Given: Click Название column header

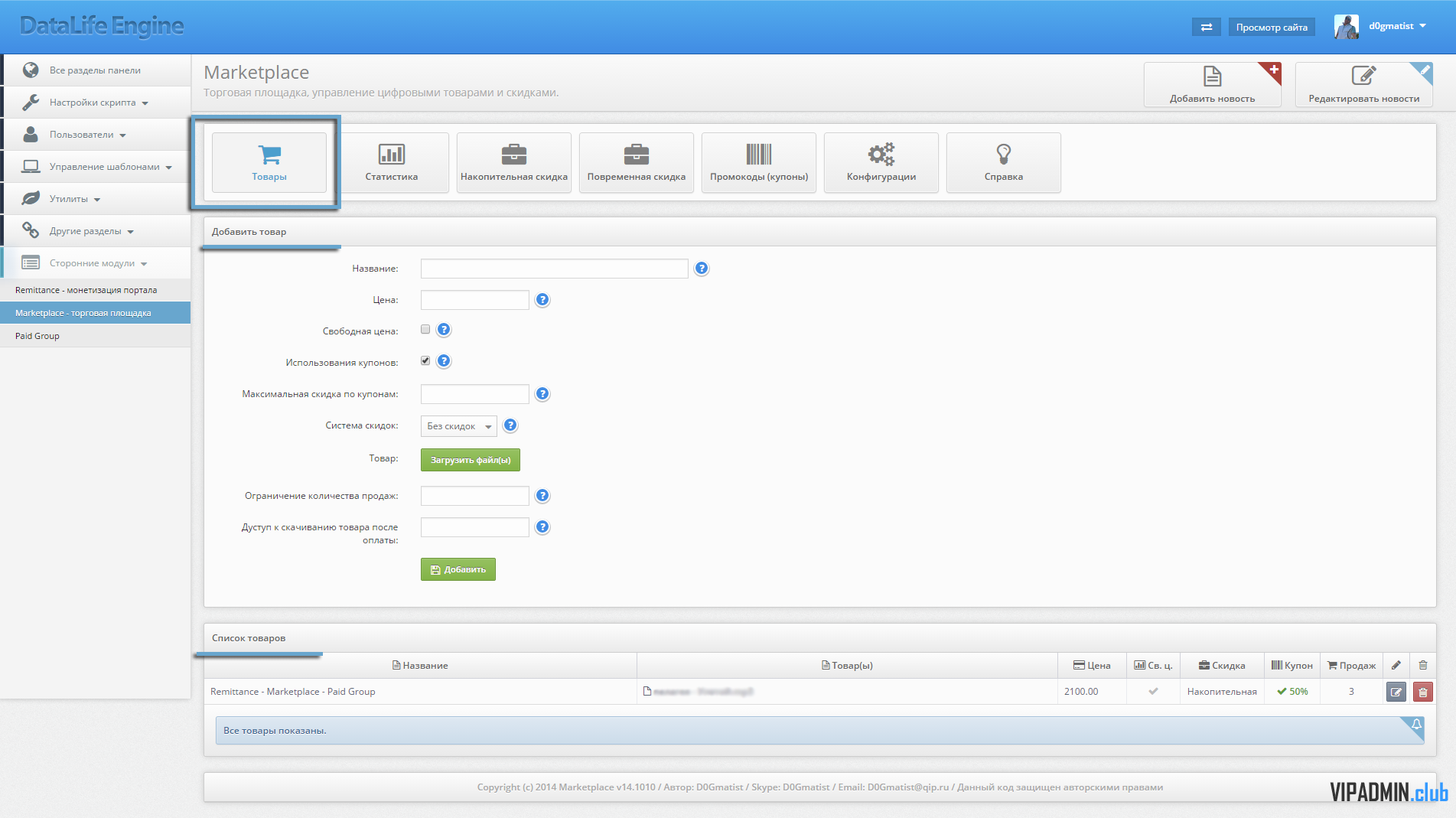Looking at the screenshot, I should (420, 666).
